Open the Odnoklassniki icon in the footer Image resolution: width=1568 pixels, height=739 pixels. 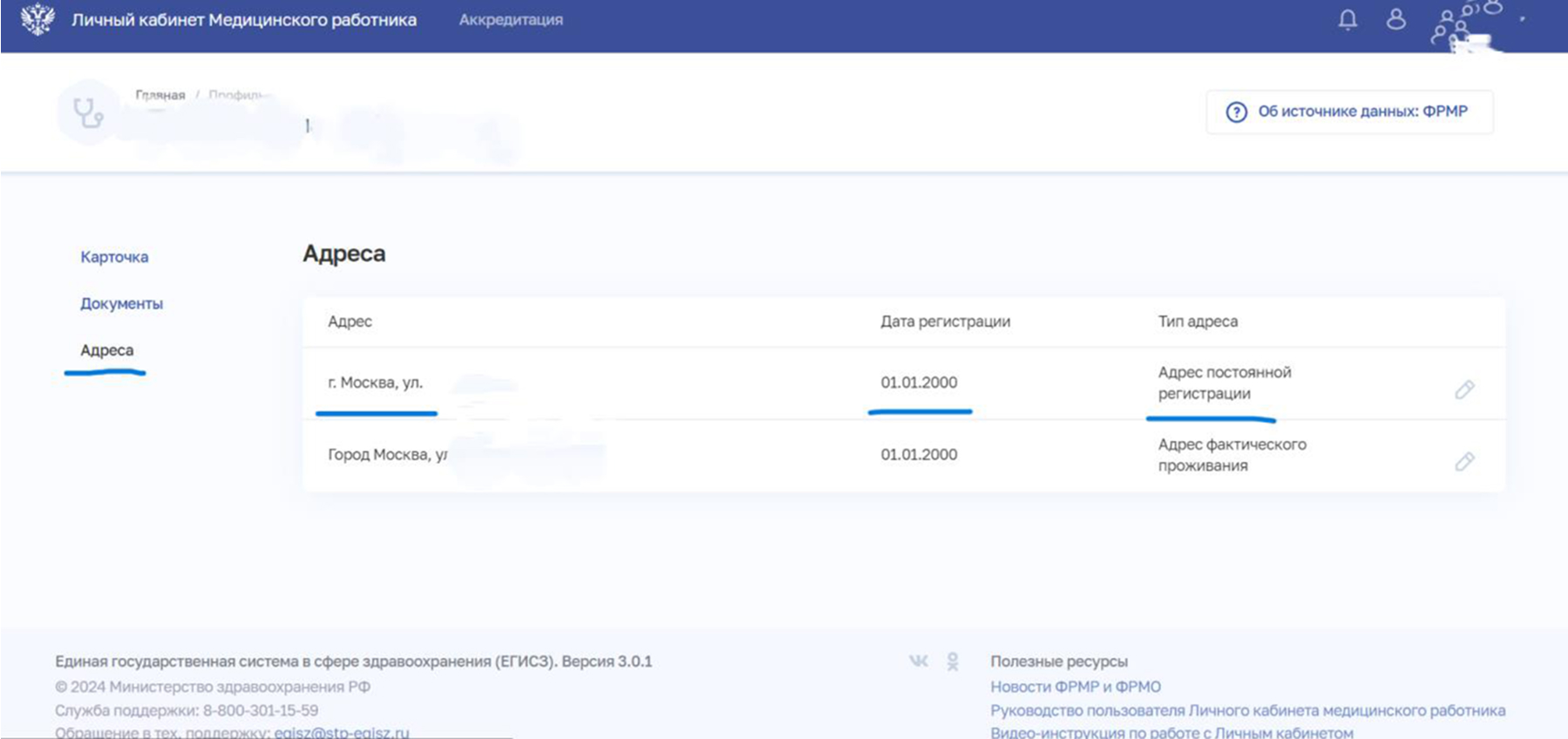(x=953, y=661)
